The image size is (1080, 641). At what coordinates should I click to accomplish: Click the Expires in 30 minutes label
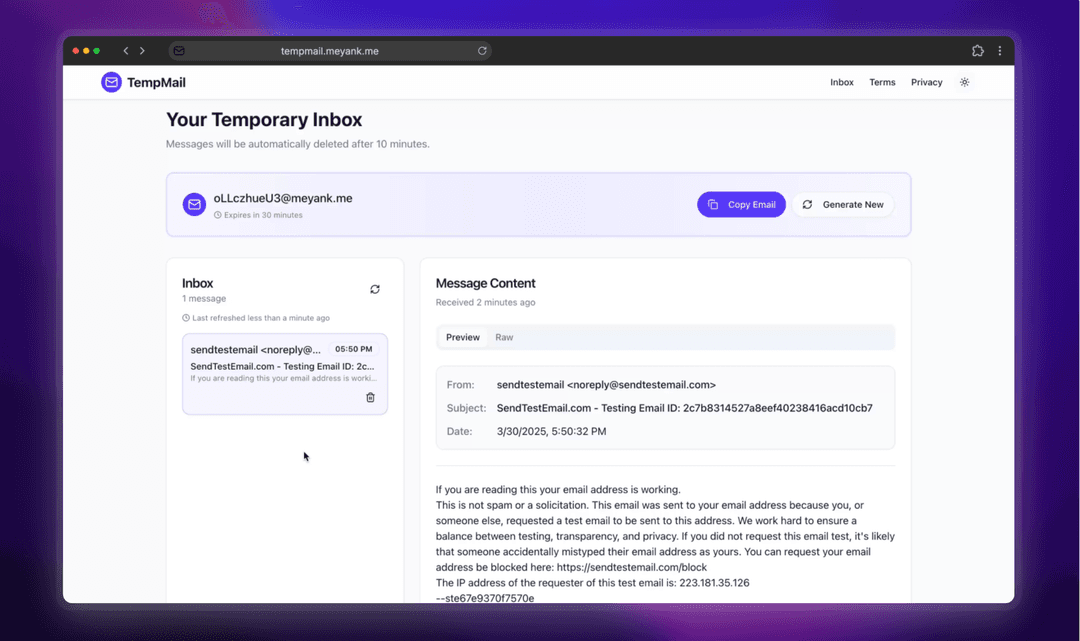point(263,215)
